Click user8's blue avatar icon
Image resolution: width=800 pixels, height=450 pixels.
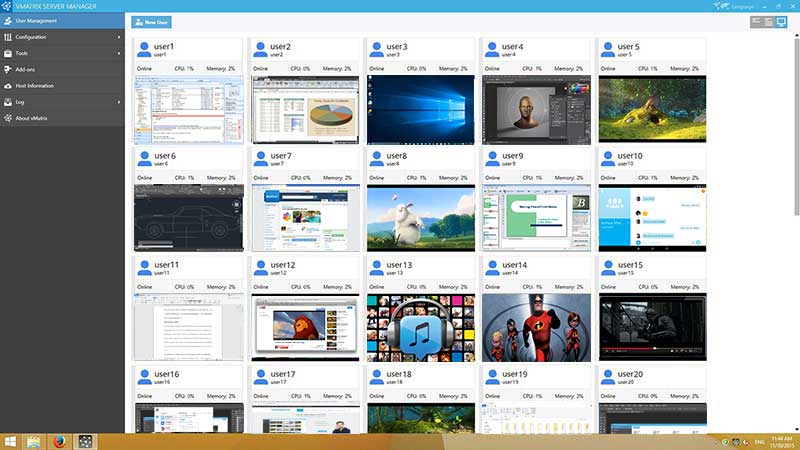click(x=375, y=158)
